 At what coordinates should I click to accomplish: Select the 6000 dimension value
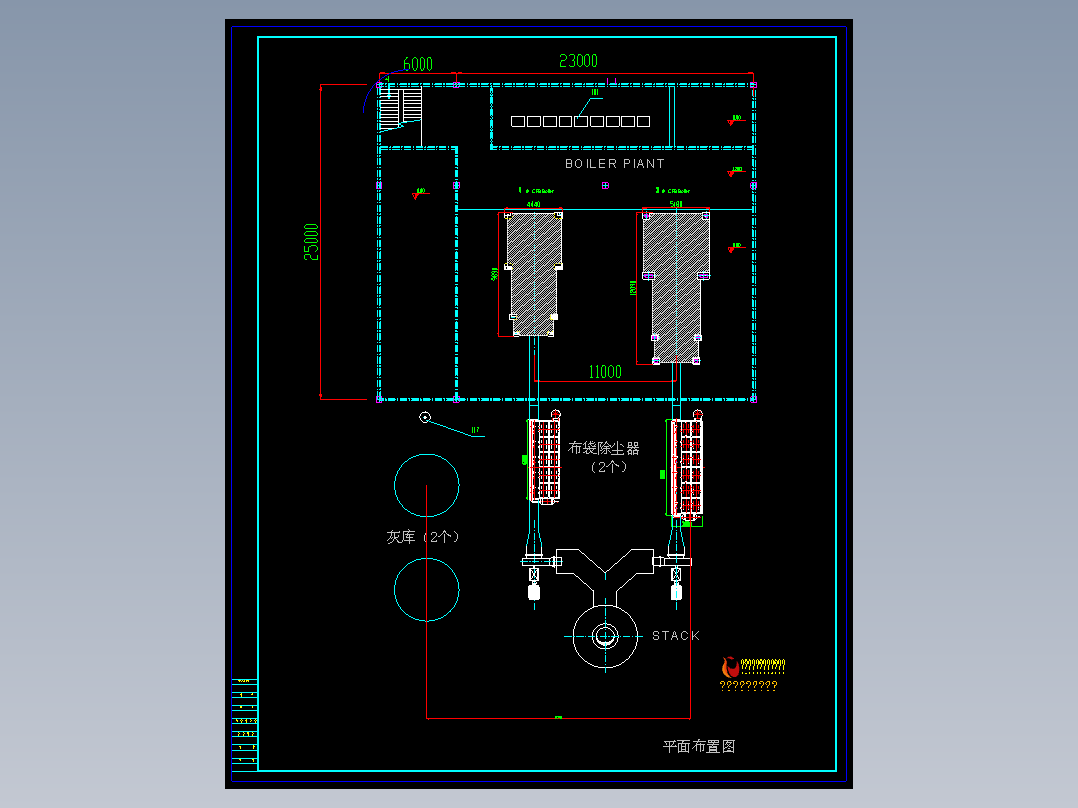tap(417, 64)
